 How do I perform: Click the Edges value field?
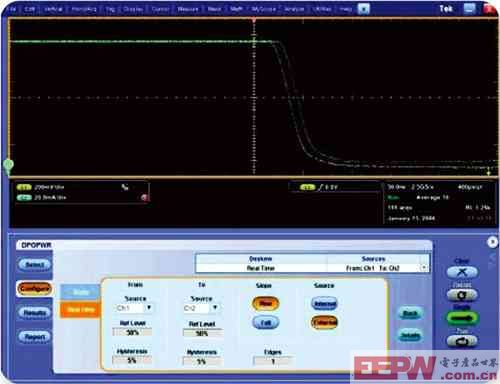[273, 361]
